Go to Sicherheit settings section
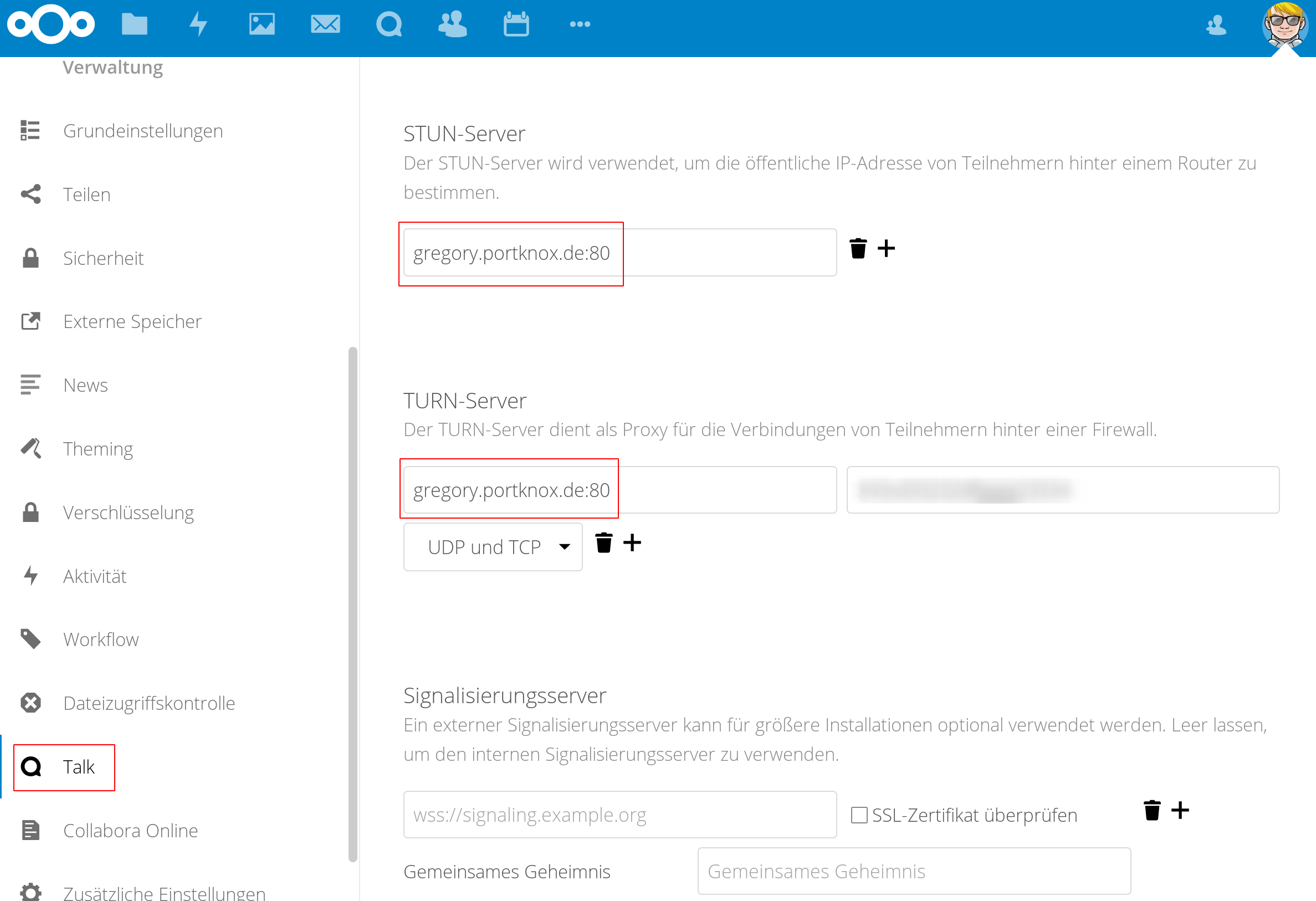The image size is (1316, 901). tap(103, 258)
